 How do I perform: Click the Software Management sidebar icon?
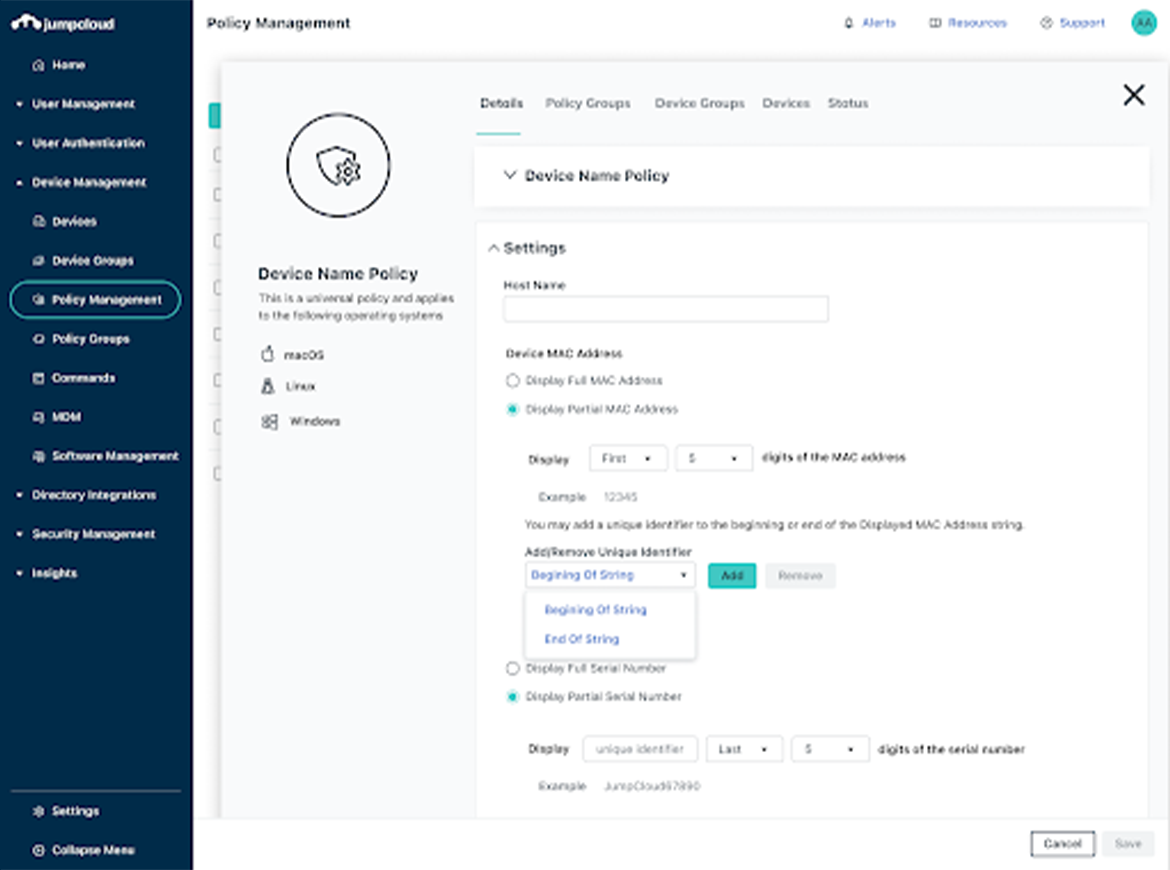click(39, 456)
